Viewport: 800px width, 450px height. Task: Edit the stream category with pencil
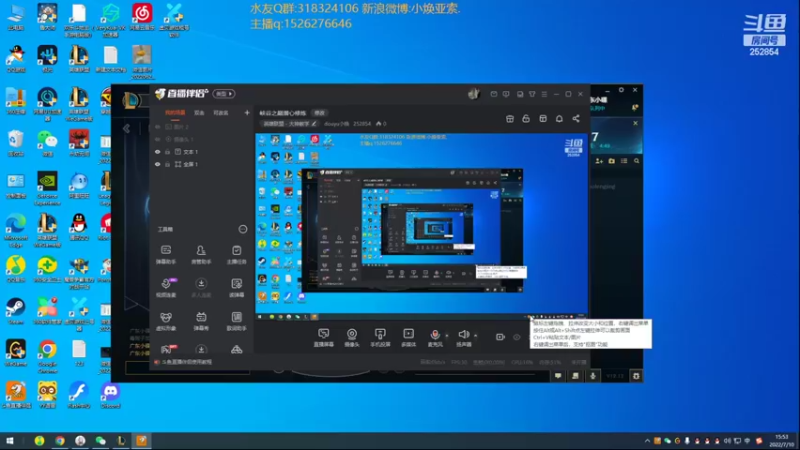[x=314, y=124]
